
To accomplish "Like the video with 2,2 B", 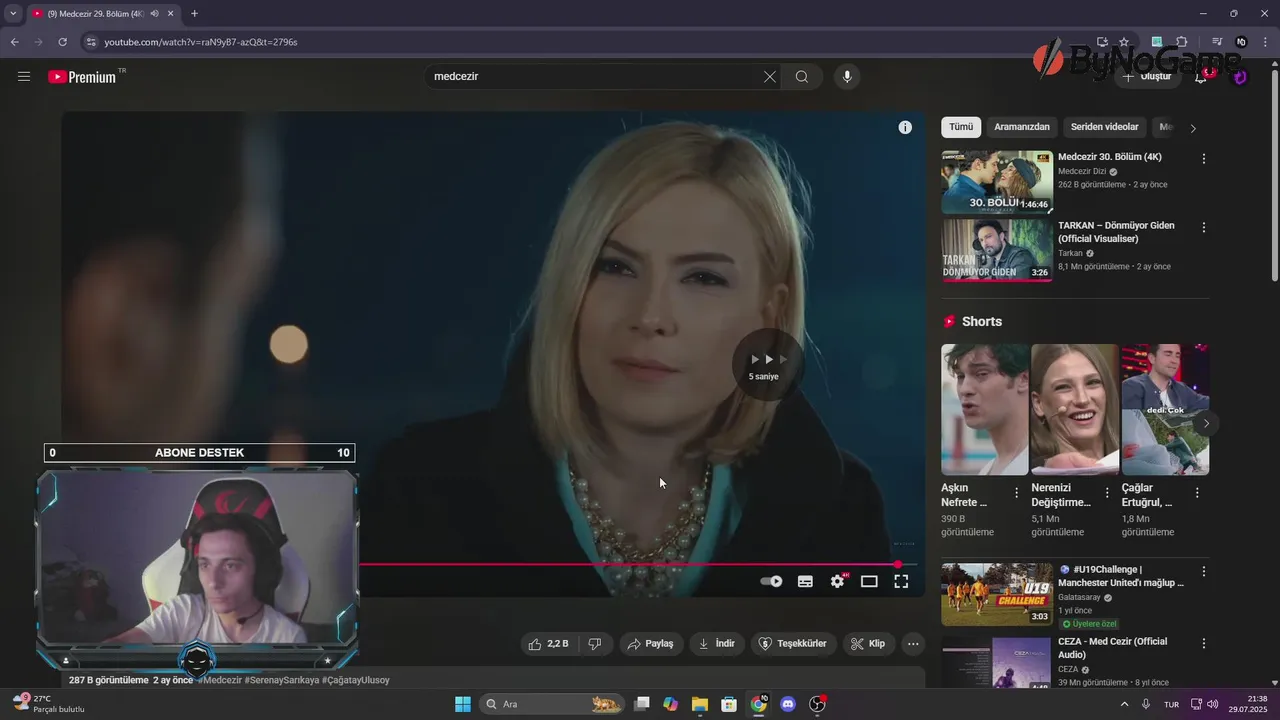I will click(x=549, y=644).
